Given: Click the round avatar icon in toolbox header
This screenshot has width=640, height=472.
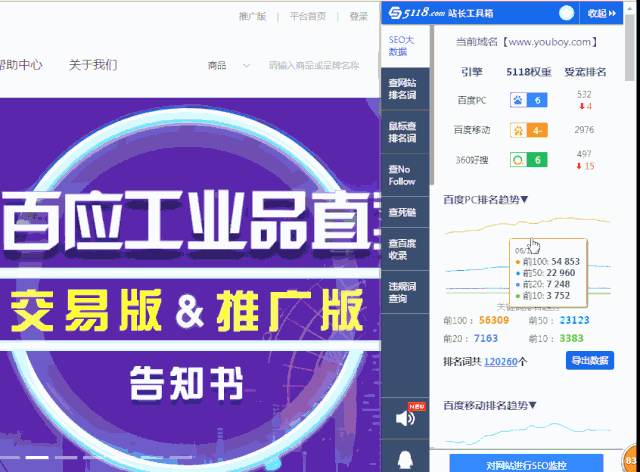Looking at the screenshot, I should pyautogui.click(x=567, y=13).
